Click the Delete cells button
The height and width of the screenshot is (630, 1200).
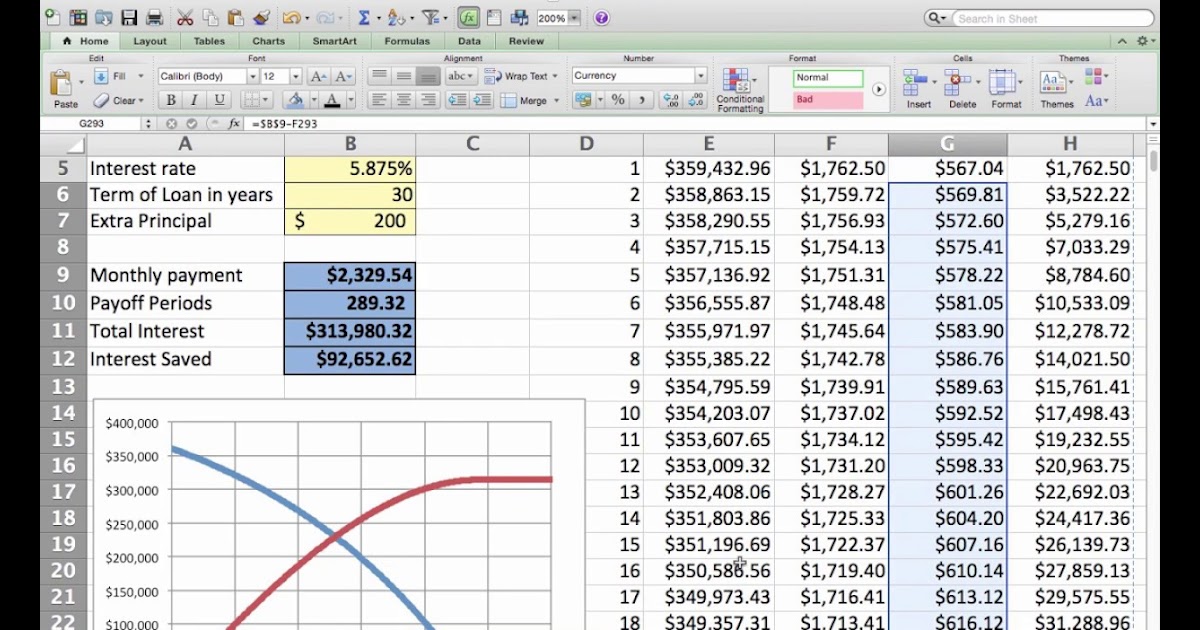pyautogui.click(x=962, y=90)
